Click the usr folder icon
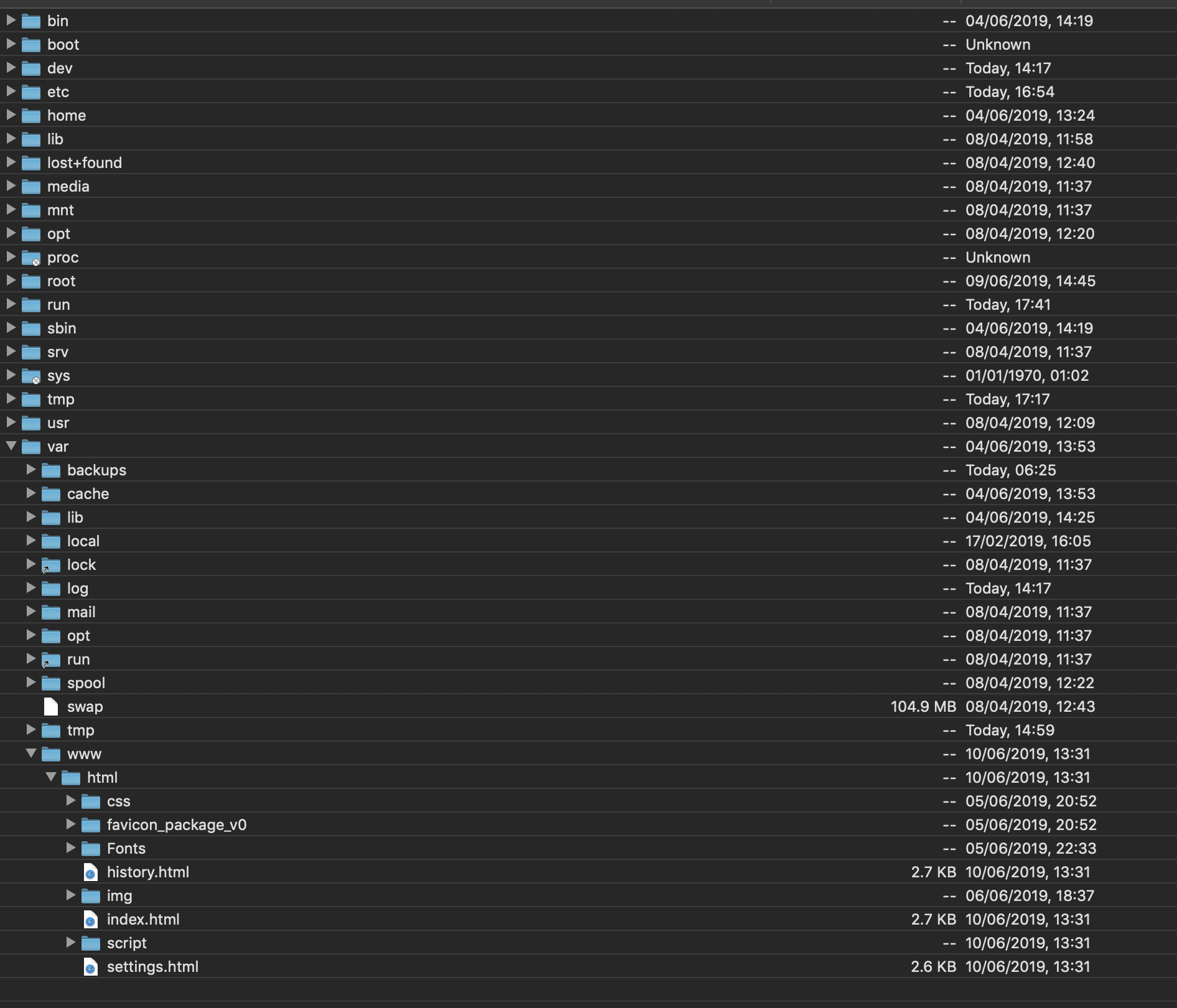This screenshot has width=1177, height=1008. click(x=31, y=423)
